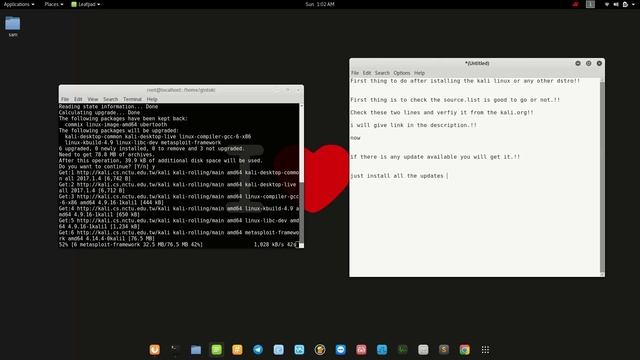The width and height of the screenshot is (640, 360).
Task: Click the volume speaker icon in top bar
Action: [x=616, y=4]
